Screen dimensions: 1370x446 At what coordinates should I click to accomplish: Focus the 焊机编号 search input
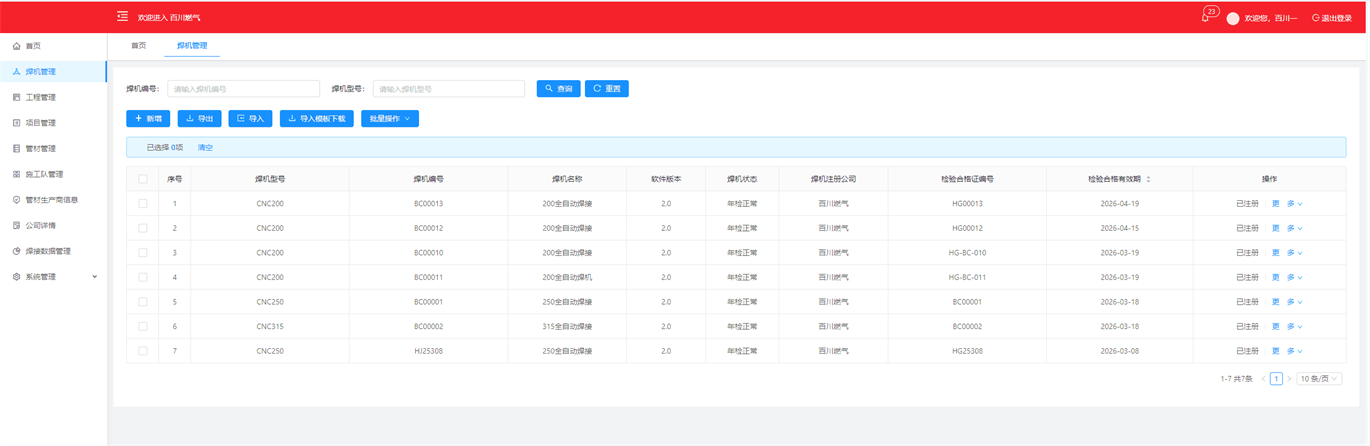coord(243,89)
